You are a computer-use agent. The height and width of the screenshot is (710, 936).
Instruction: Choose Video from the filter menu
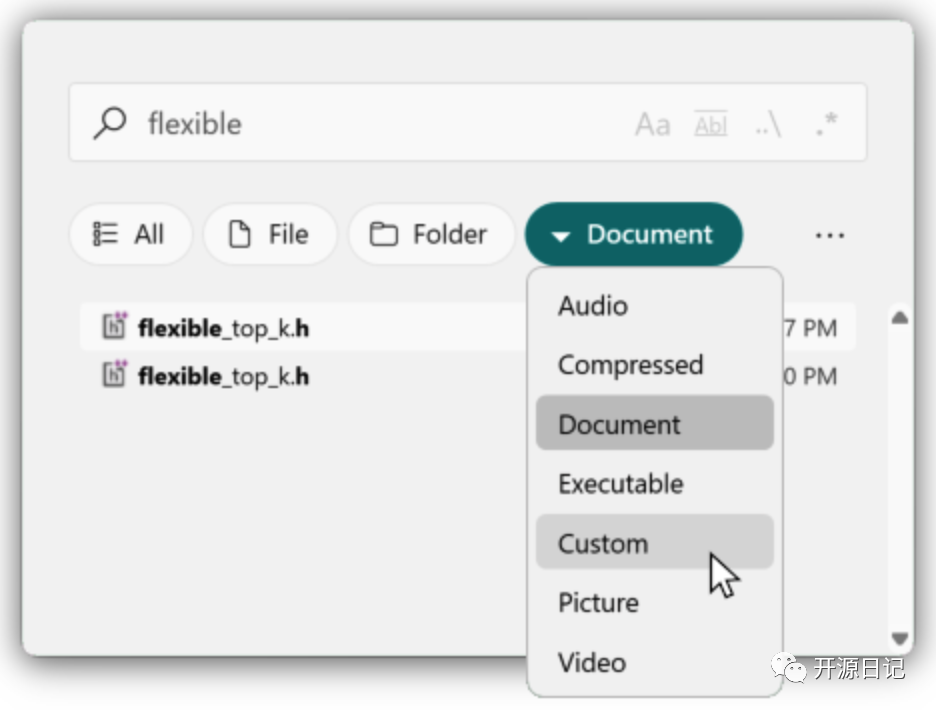coord(592,662)
